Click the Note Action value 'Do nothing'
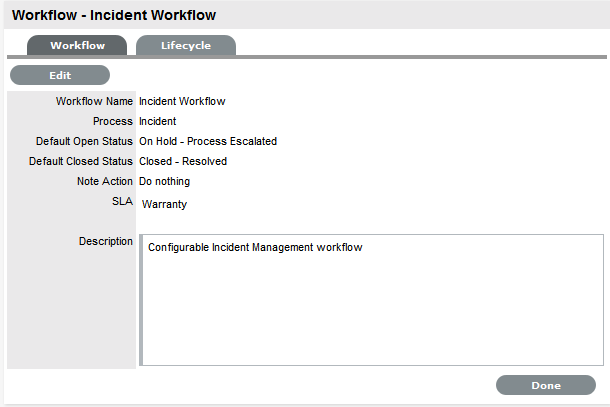610x407 pixels. [x=164, y=181]
